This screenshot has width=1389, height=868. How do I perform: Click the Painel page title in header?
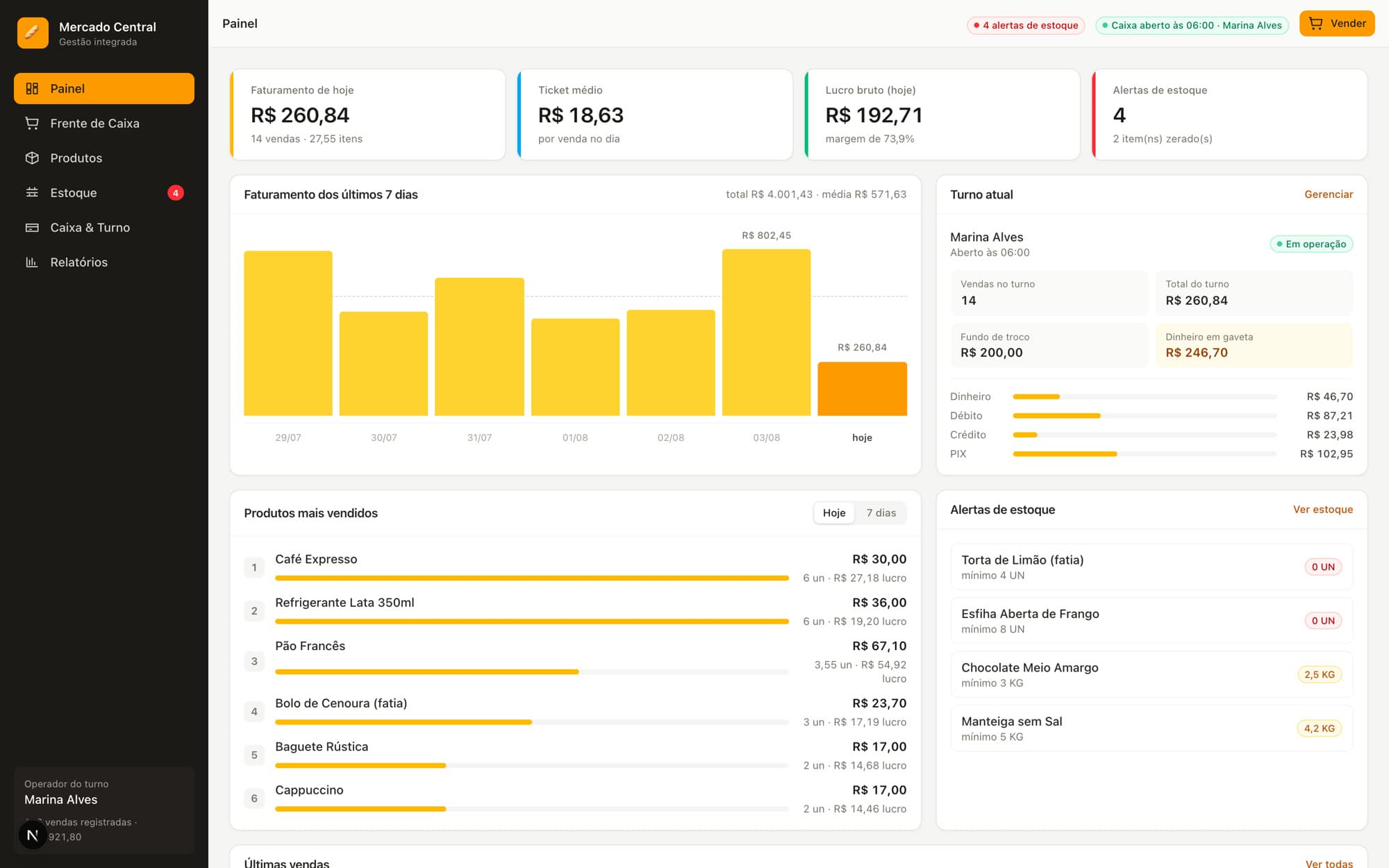[x=240, y=24]
